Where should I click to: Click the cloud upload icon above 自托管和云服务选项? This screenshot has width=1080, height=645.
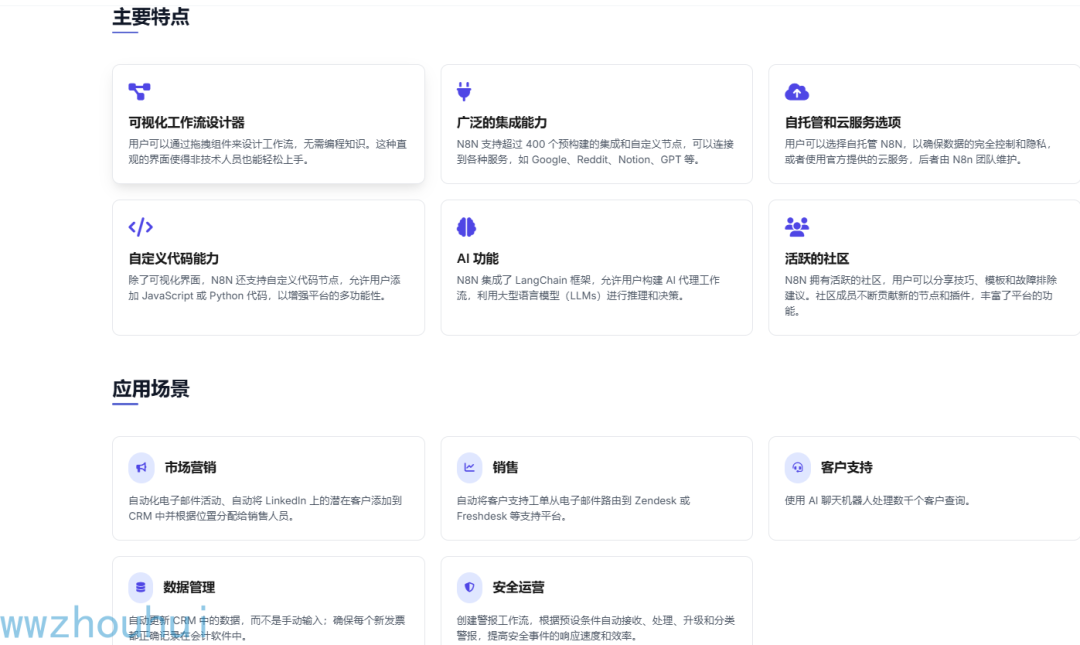click(797, 92)
